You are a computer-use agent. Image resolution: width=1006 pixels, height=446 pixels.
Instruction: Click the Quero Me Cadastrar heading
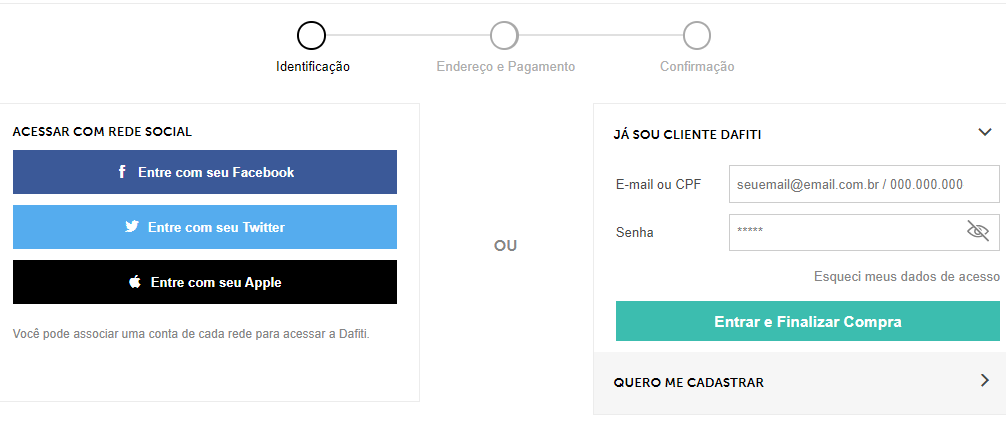687,382
